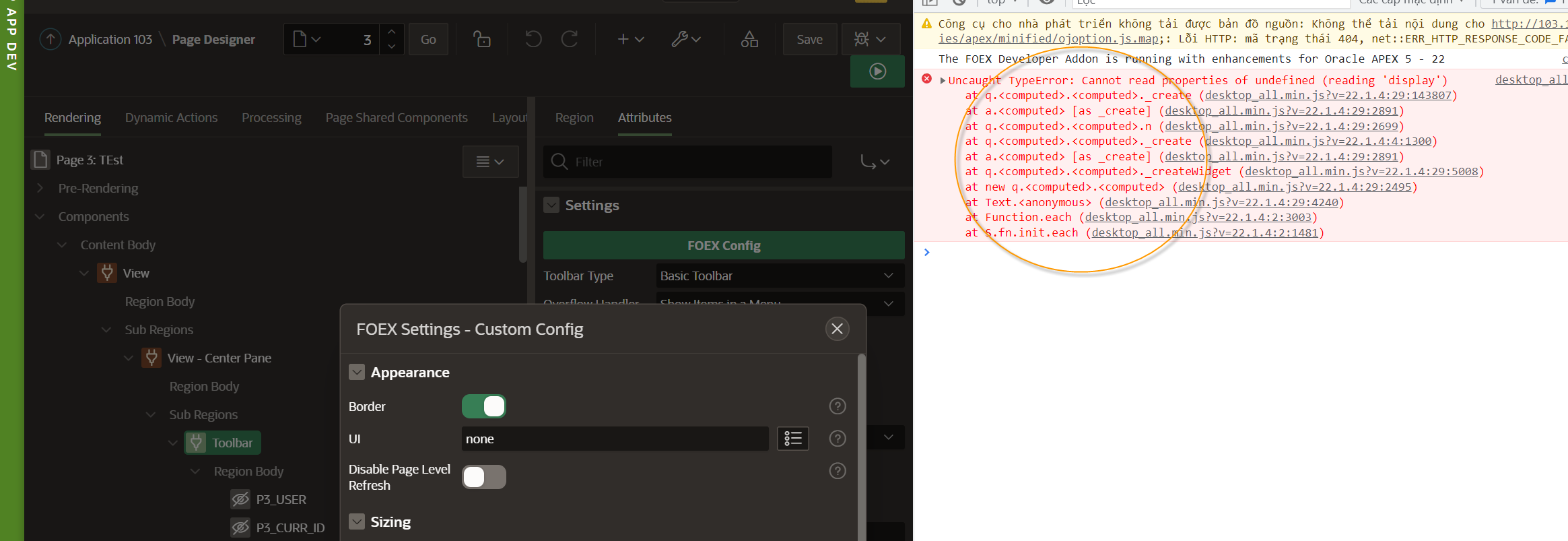
Task: Click the page lock icon
Action: [x=481, y=39]
